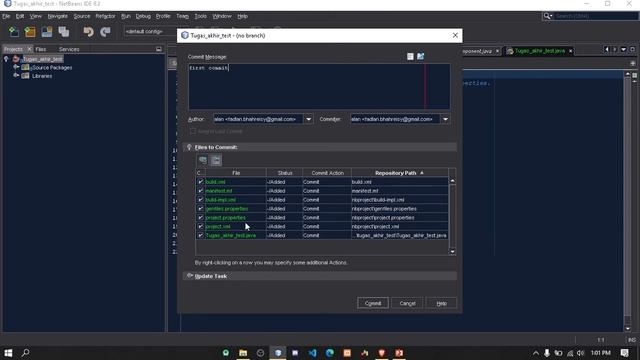Viewport: 640px width, 360px height.
Task: Click the New File toolbar icon
Action: 14,31
